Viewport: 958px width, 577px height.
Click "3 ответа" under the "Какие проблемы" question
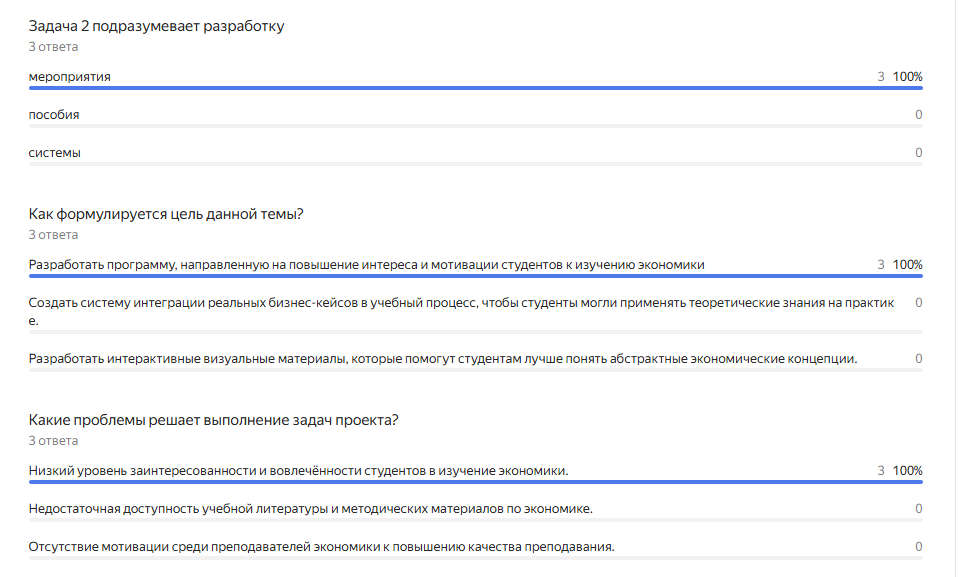[x=53, y=441]
